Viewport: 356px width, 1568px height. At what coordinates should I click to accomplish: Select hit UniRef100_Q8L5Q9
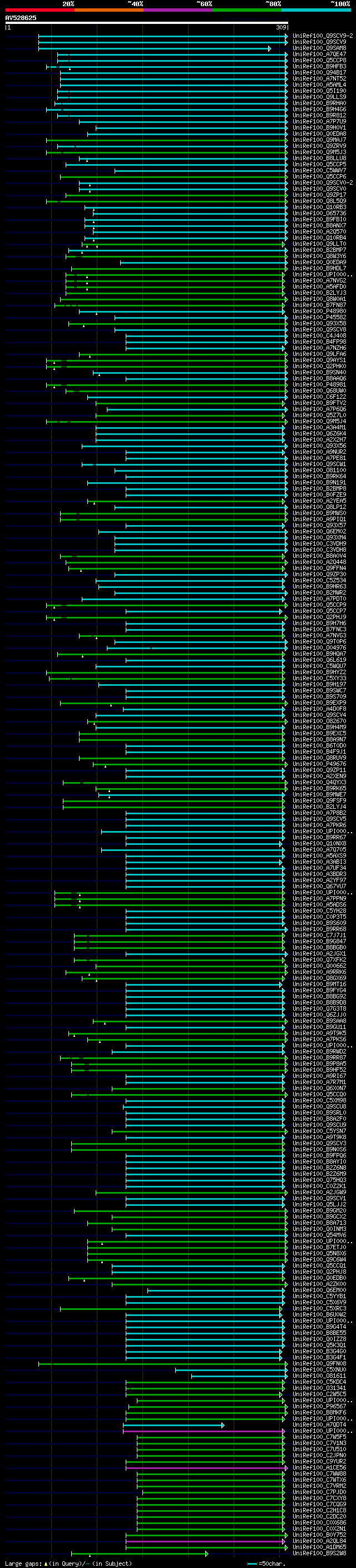click(x=319, y=201)
